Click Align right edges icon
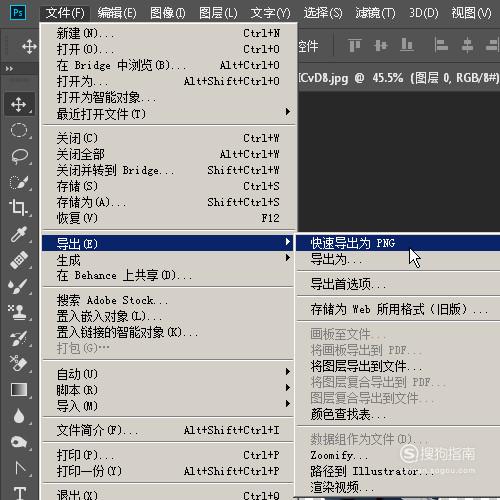500x500 pixels. [x=493, y=45]
